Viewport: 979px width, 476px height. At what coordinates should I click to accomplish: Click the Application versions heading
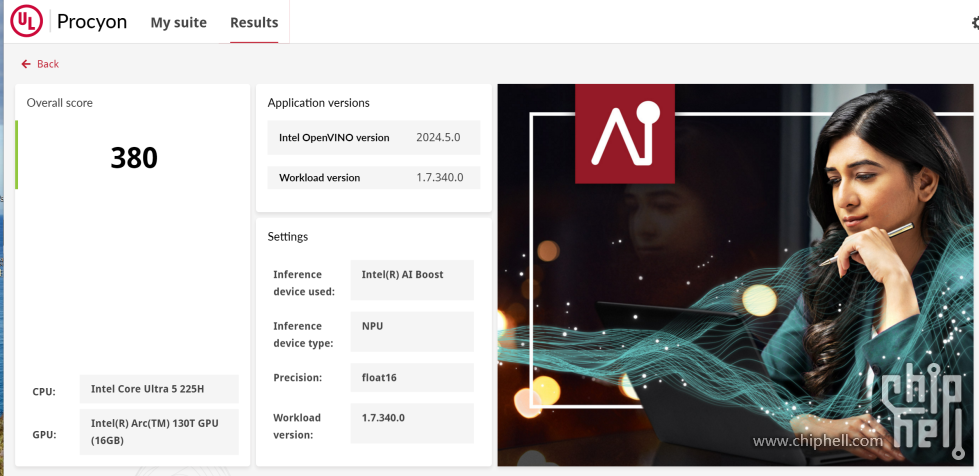point(318,103)
